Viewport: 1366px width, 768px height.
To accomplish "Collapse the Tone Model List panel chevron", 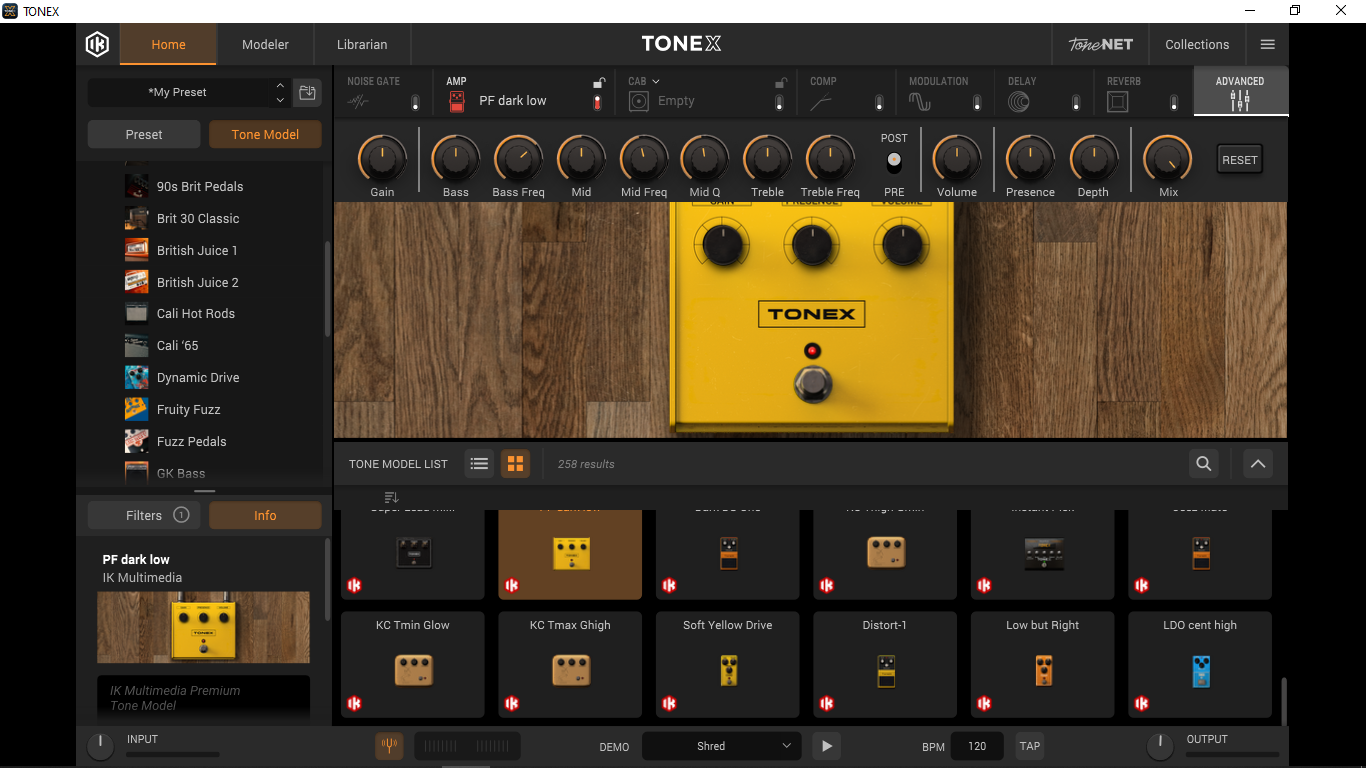I will (1258, 464).
